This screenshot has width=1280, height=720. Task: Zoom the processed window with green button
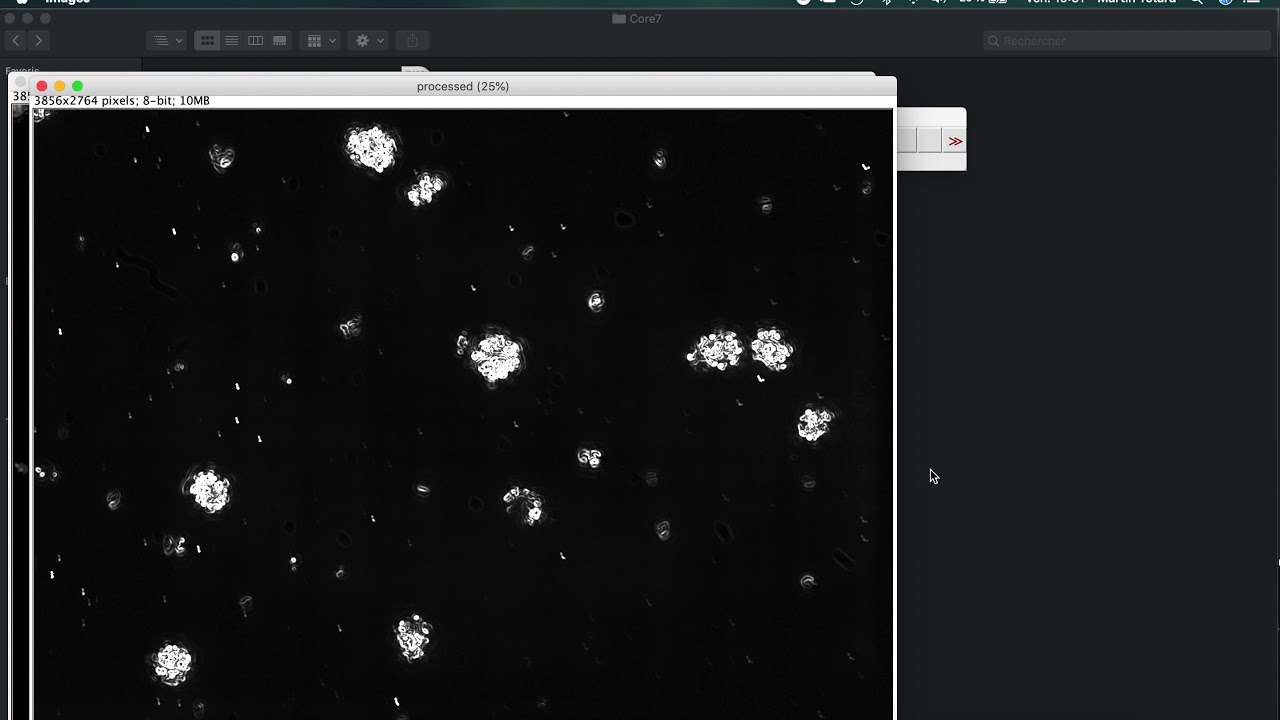click(78, 87)
